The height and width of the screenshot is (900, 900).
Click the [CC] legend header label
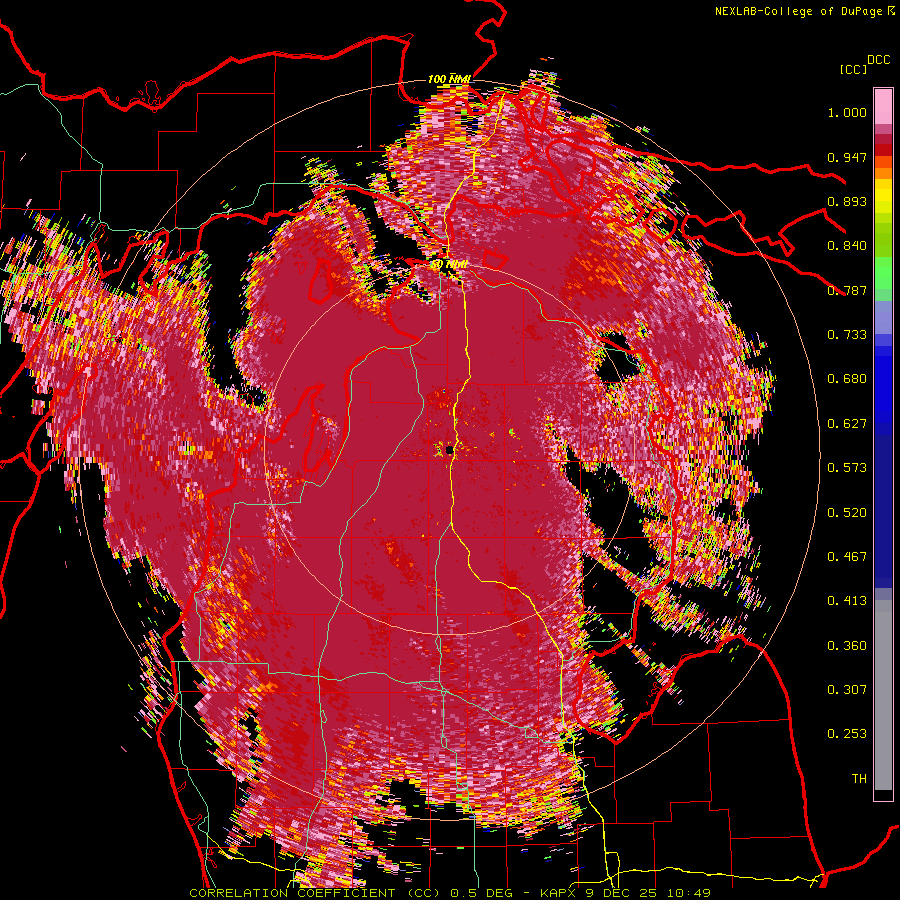tap(853, 69)
